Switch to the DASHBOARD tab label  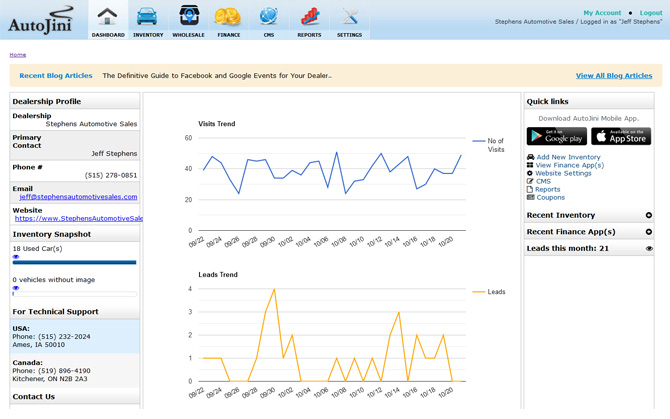[x=108, y=35]
